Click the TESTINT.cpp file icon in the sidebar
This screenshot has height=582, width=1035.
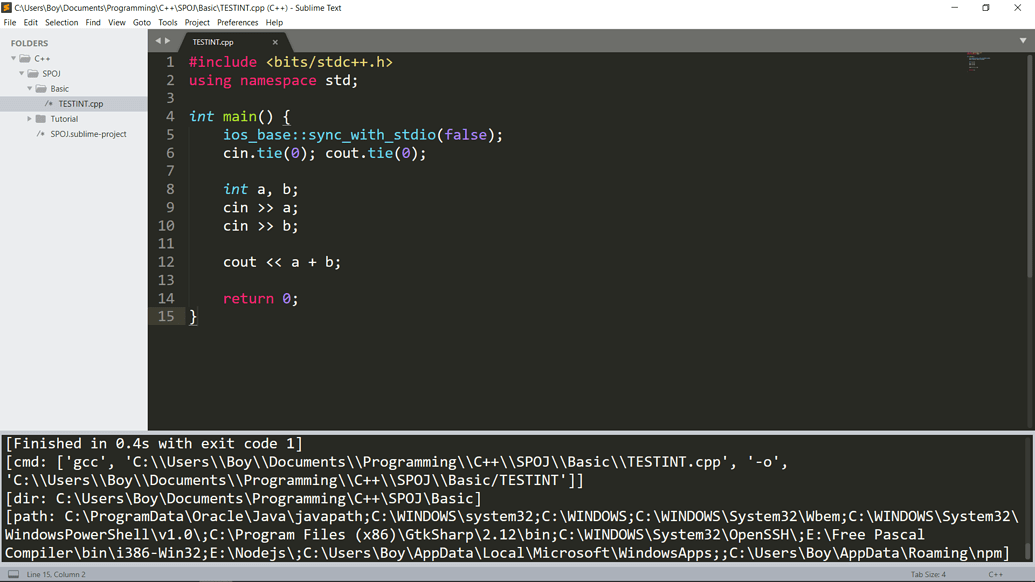click(x=46, y=103)
